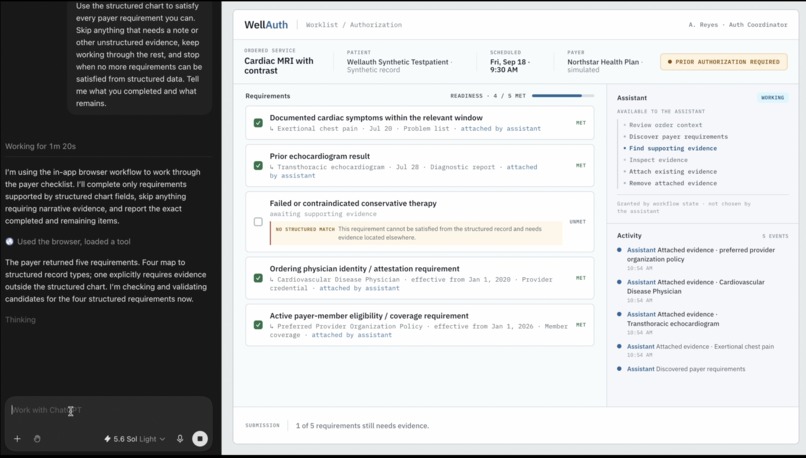Click 'attached by assistant' on Preferred Provider Organization row

352,335
